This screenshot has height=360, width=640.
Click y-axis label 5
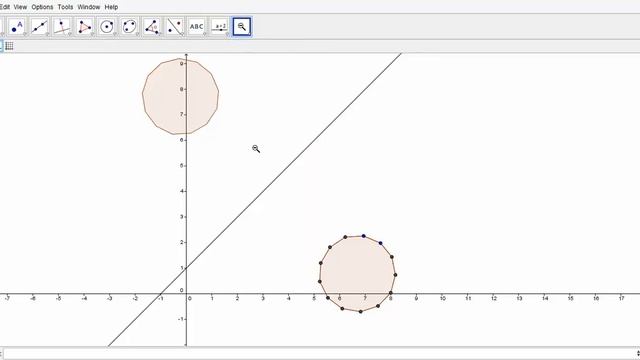[182, 166]
